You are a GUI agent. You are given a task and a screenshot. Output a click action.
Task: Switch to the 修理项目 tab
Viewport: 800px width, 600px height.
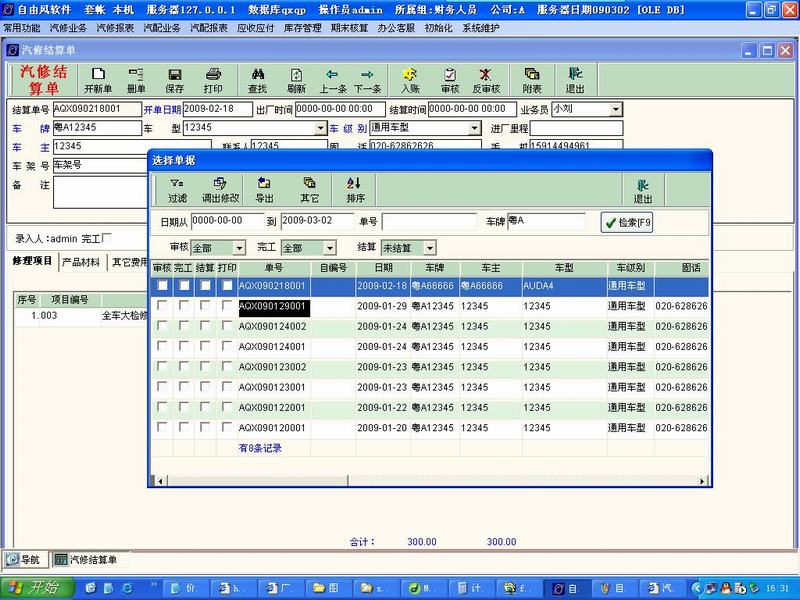(x=32, y=261)
